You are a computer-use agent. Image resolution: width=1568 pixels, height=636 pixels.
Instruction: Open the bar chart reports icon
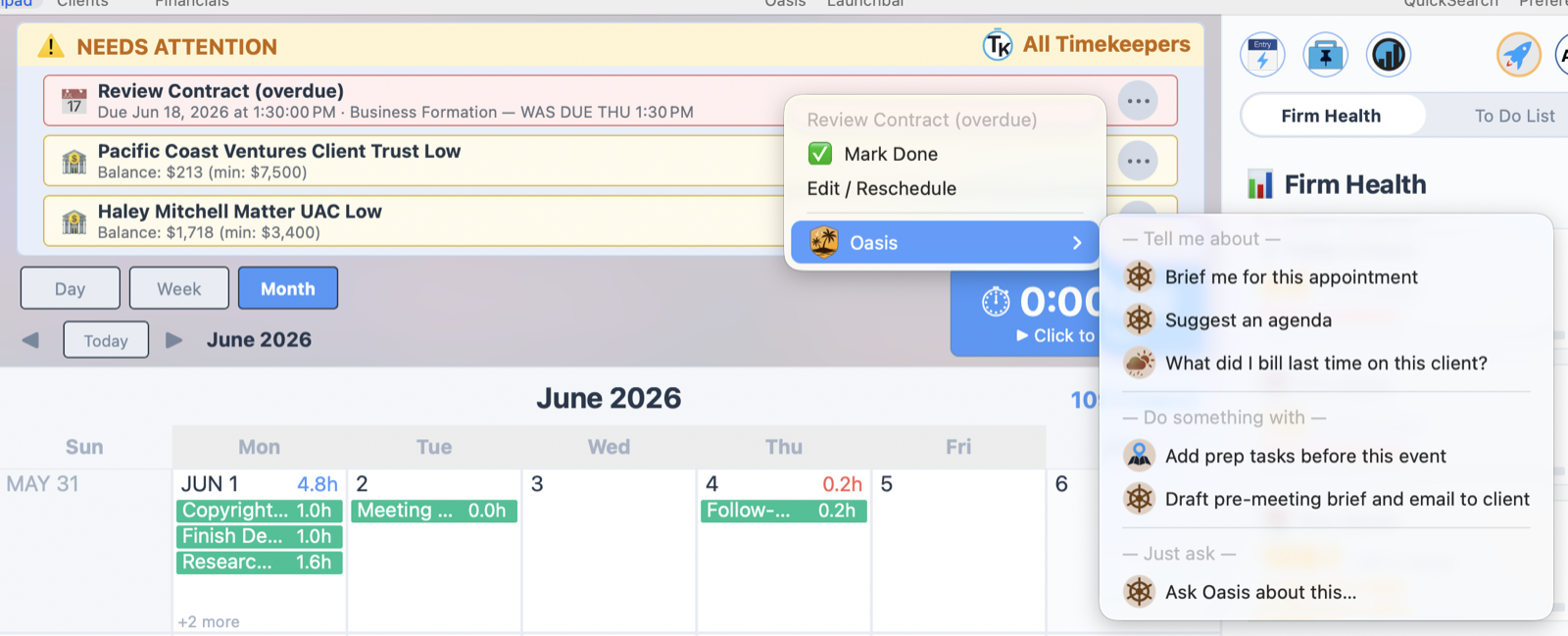point(1389,55)
